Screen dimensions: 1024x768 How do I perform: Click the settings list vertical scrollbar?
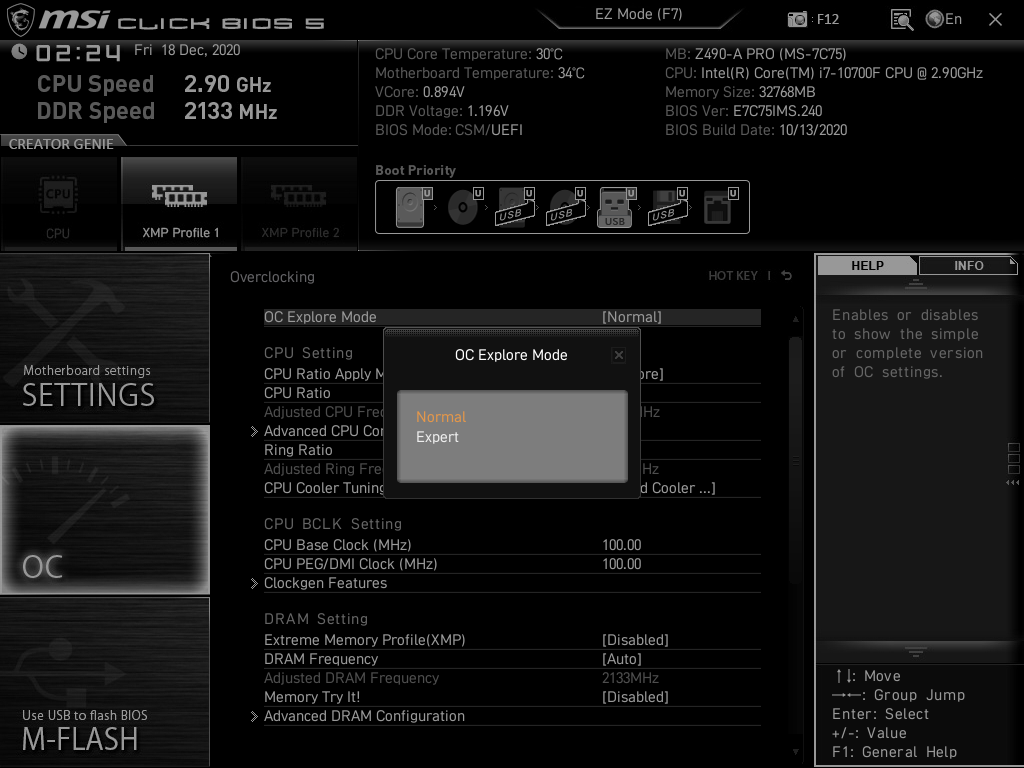pos(795,460)
